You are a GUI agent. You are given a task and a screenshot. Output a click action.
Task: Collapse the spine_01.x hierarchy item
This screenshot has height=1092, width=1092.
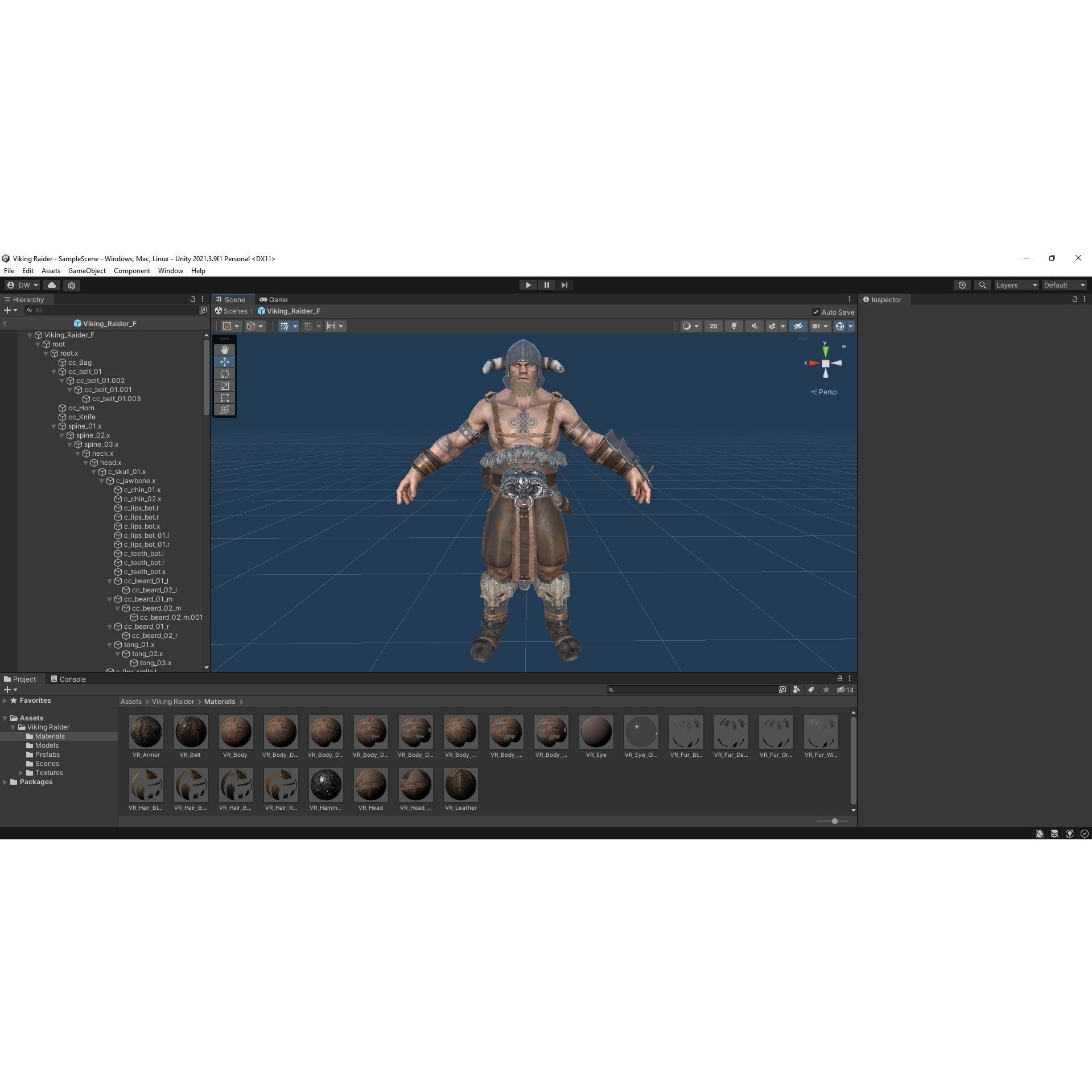point(53,426)
